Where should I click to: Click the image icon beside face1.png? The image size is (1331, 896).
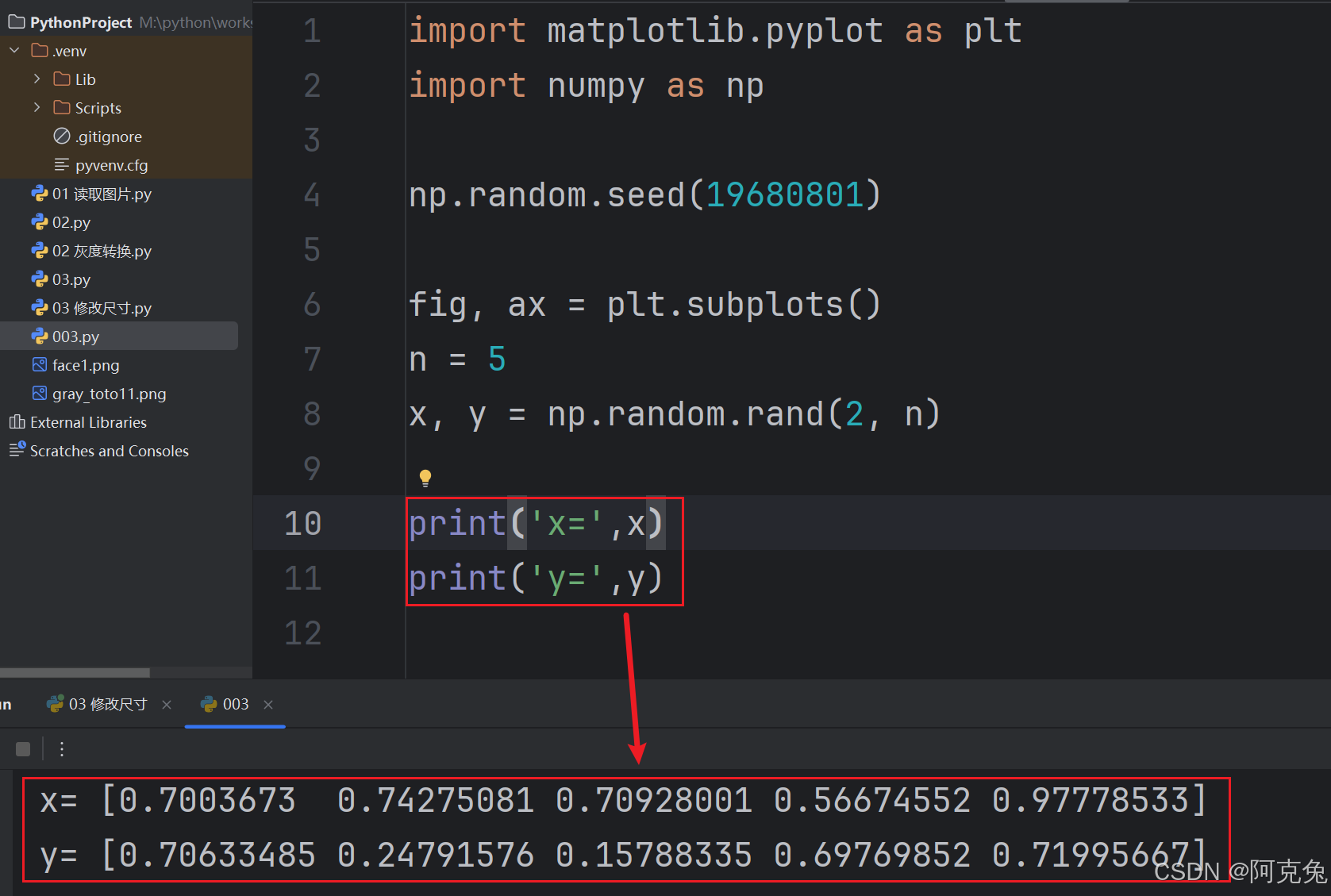coord(40,364)
